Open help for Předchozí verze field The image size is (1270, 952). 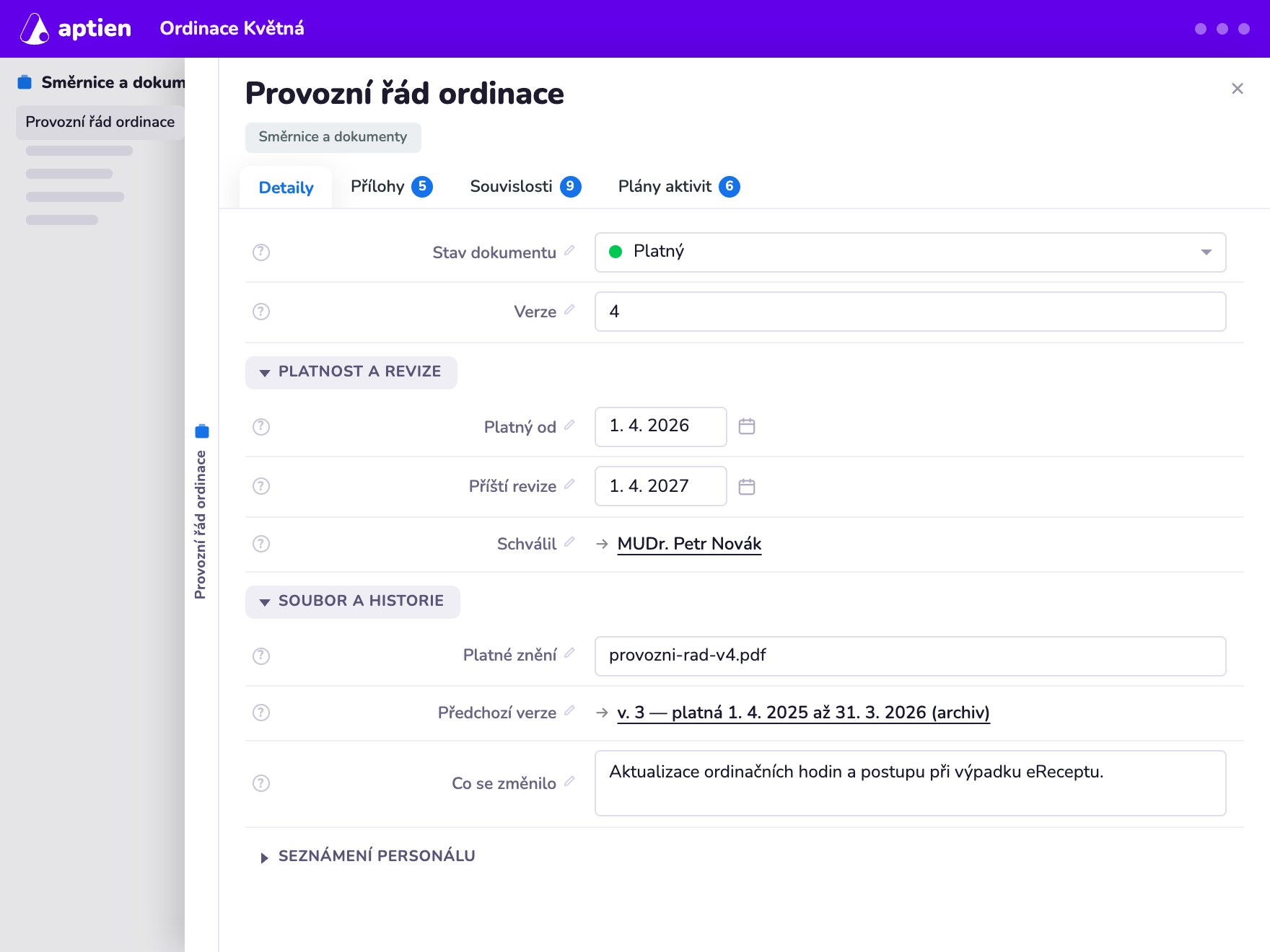coord(261,713)
